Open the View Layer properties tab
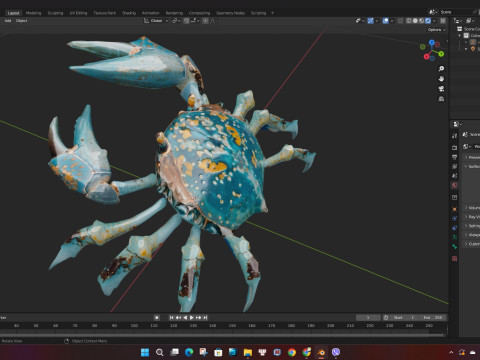 [x=454, y=166]
